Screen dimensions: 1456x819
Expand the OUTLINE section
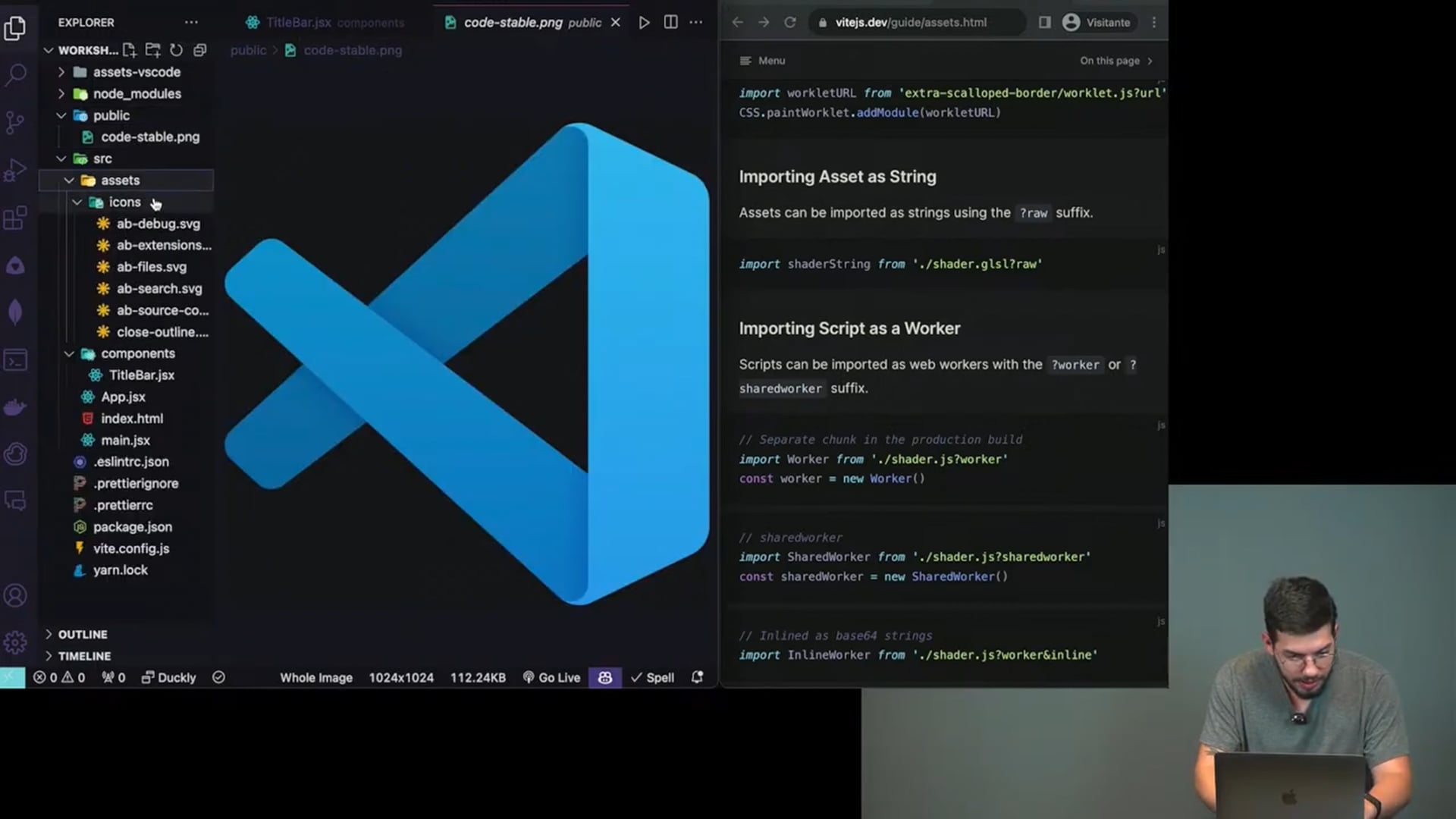[x=83, y=634]
